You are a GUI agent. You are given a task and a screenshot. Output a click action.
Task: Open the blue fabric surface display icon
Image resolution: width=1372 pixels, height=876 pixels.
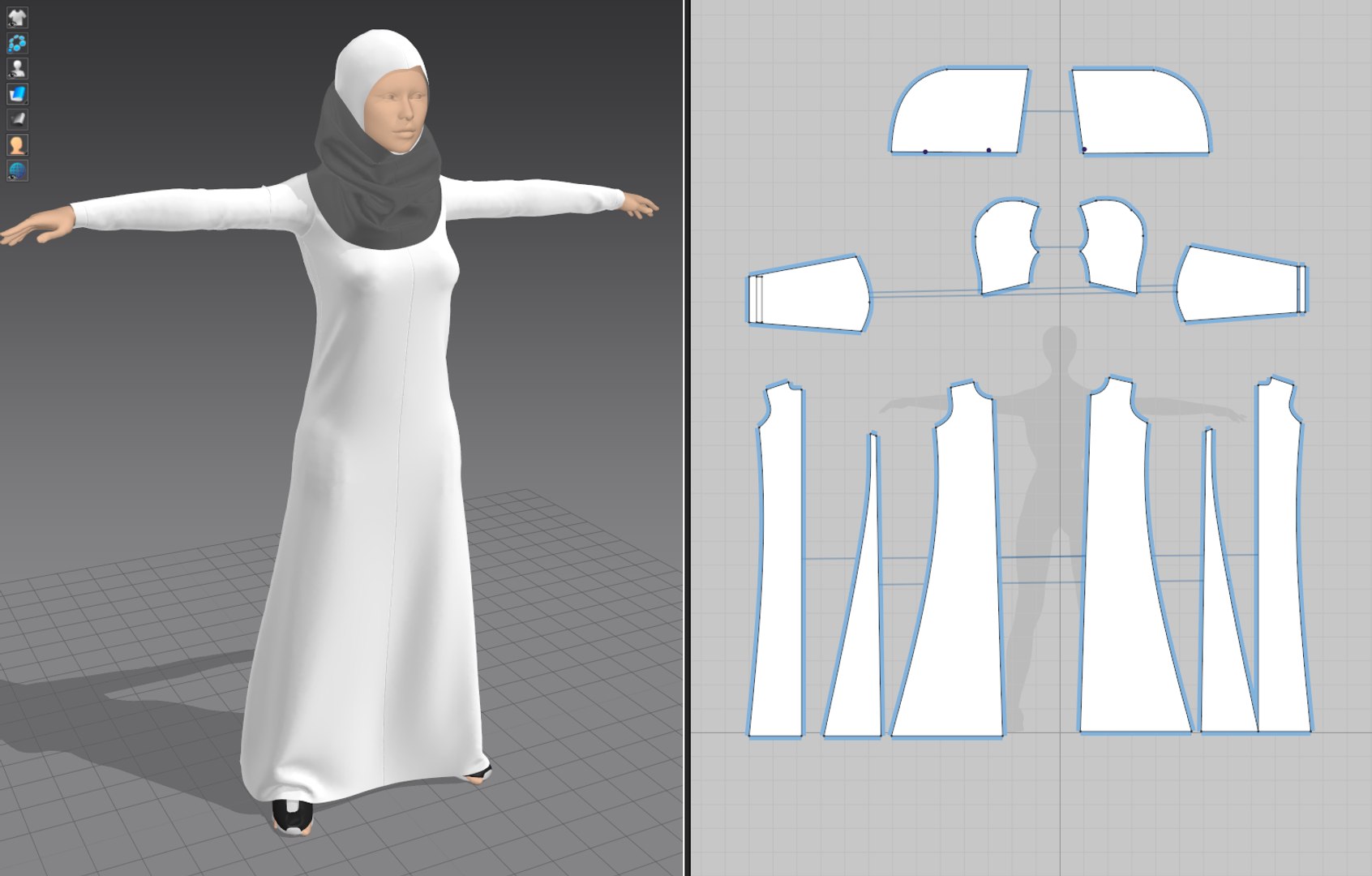pyautogui.click(x=17, y=94)
